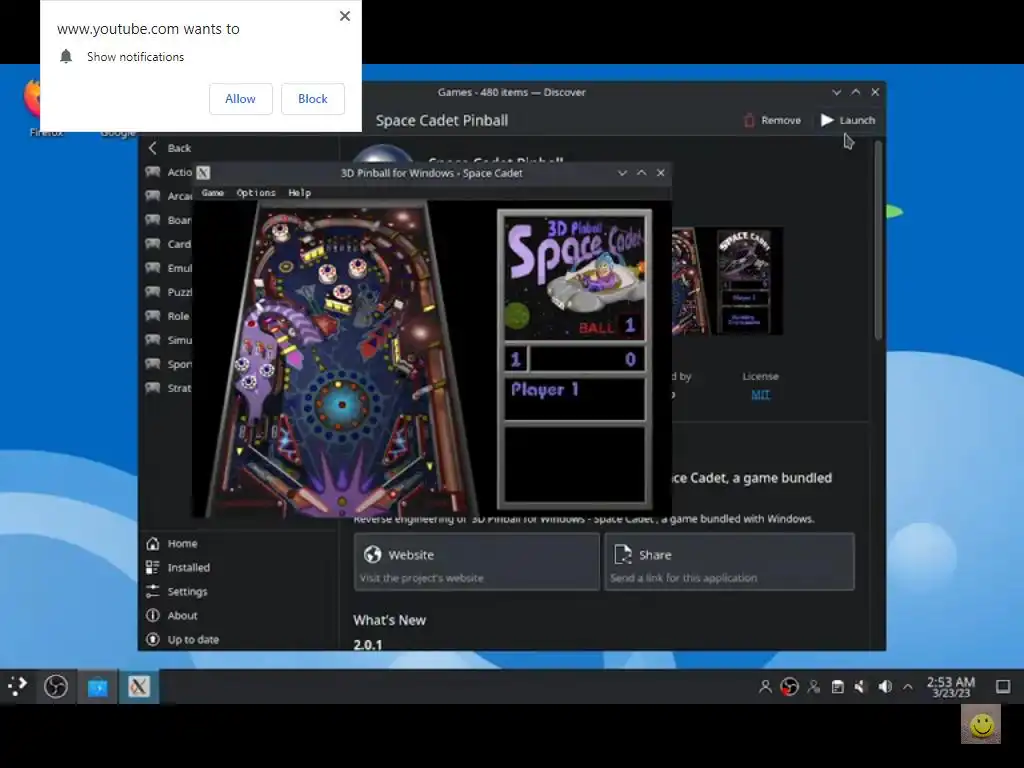The image size is (1024, 768).
Task: Switch to Pinball X taskbar icon
Action: point(138,686)
